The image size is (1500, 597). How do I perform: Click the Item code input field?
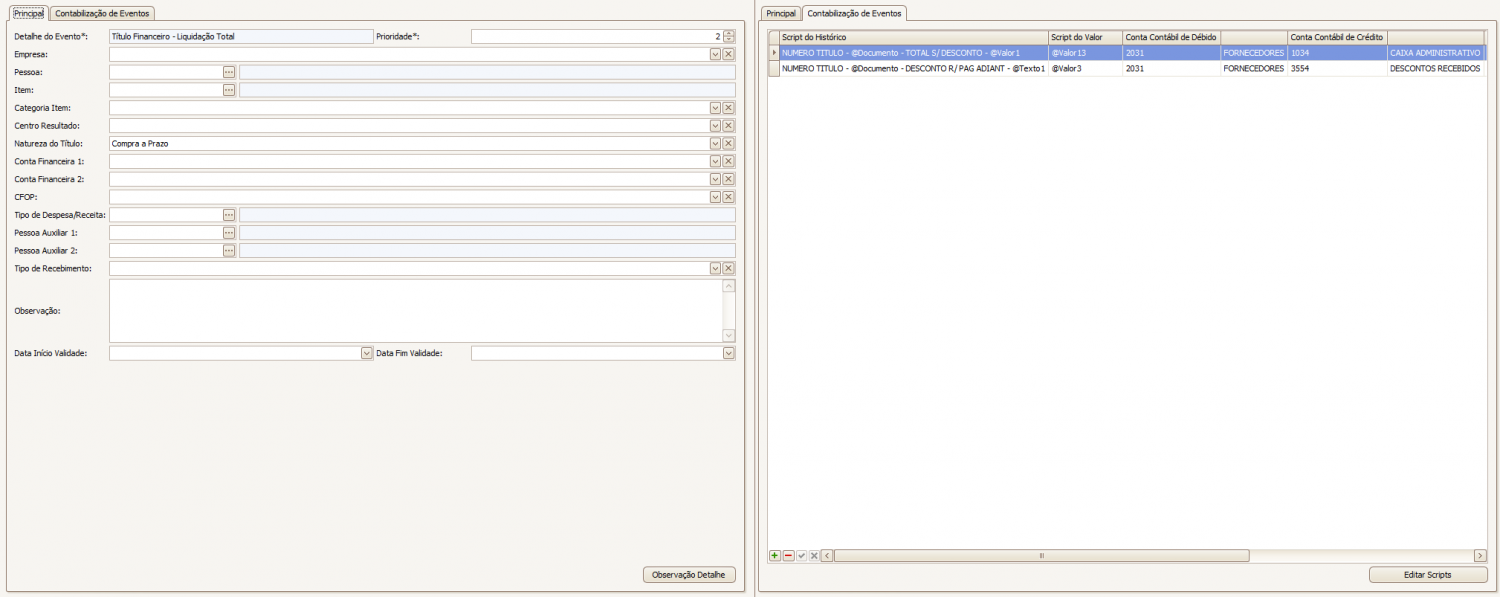click(166, 90)
